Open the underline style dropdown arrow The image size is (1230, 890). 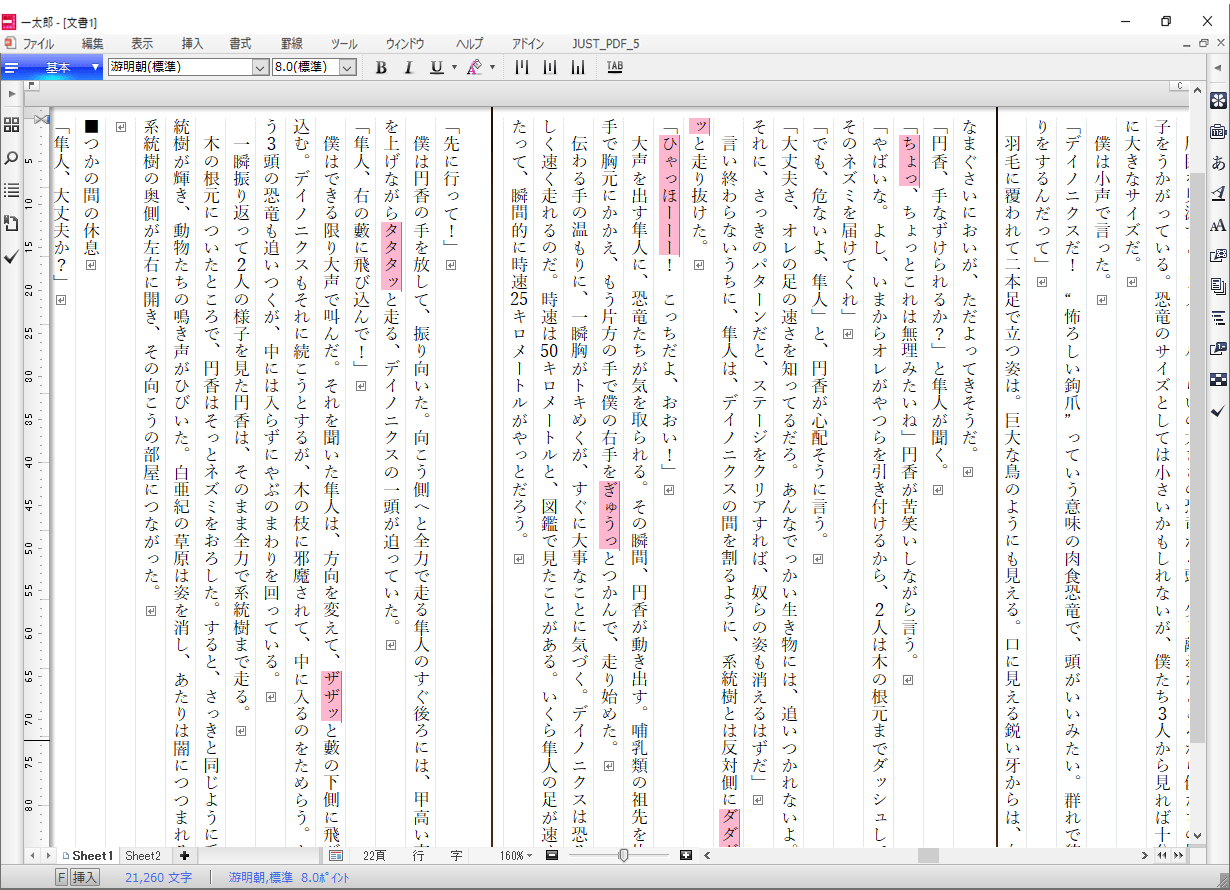coord(454,68)
